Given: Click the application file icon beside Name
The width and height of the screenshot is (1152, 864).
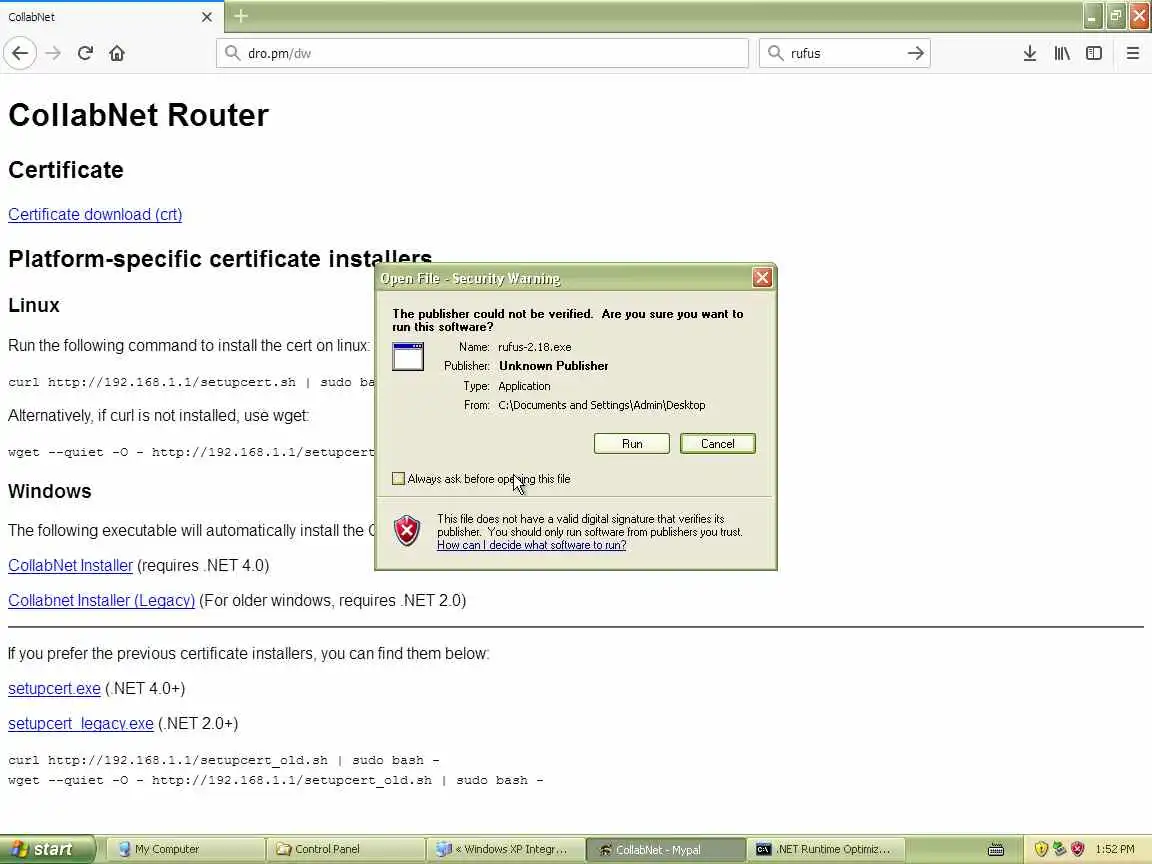Looking at the screenshot, I should 408,357.
